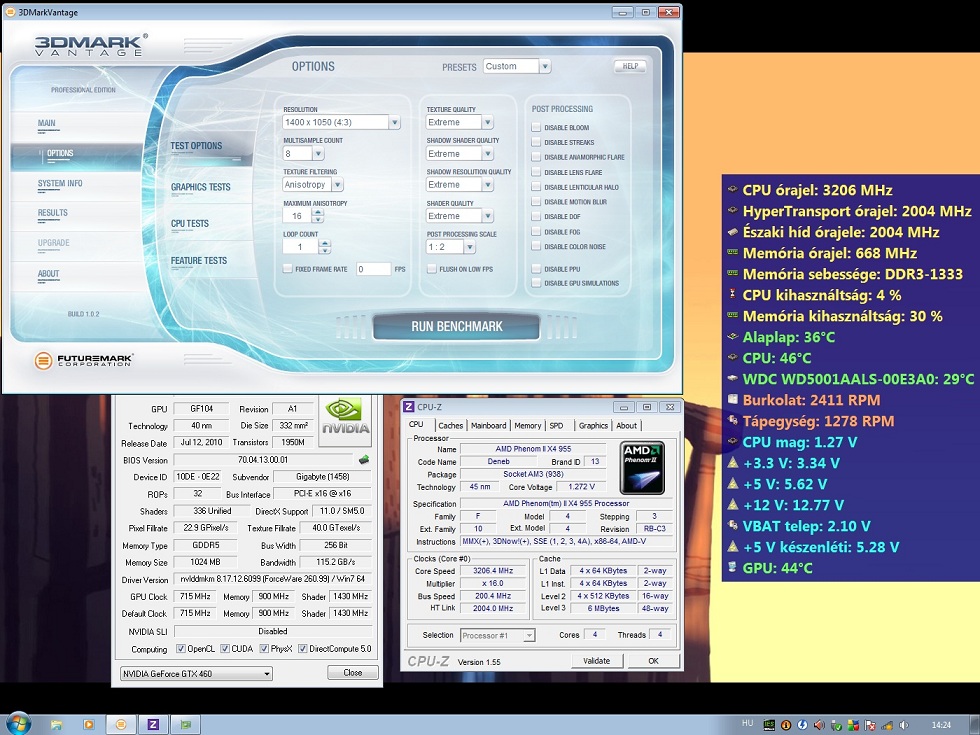Image resolution: width=980 pixels, height=735 pixels.
Task: Decrease Loop Count with down arrow
Action: tap(324, 251)
